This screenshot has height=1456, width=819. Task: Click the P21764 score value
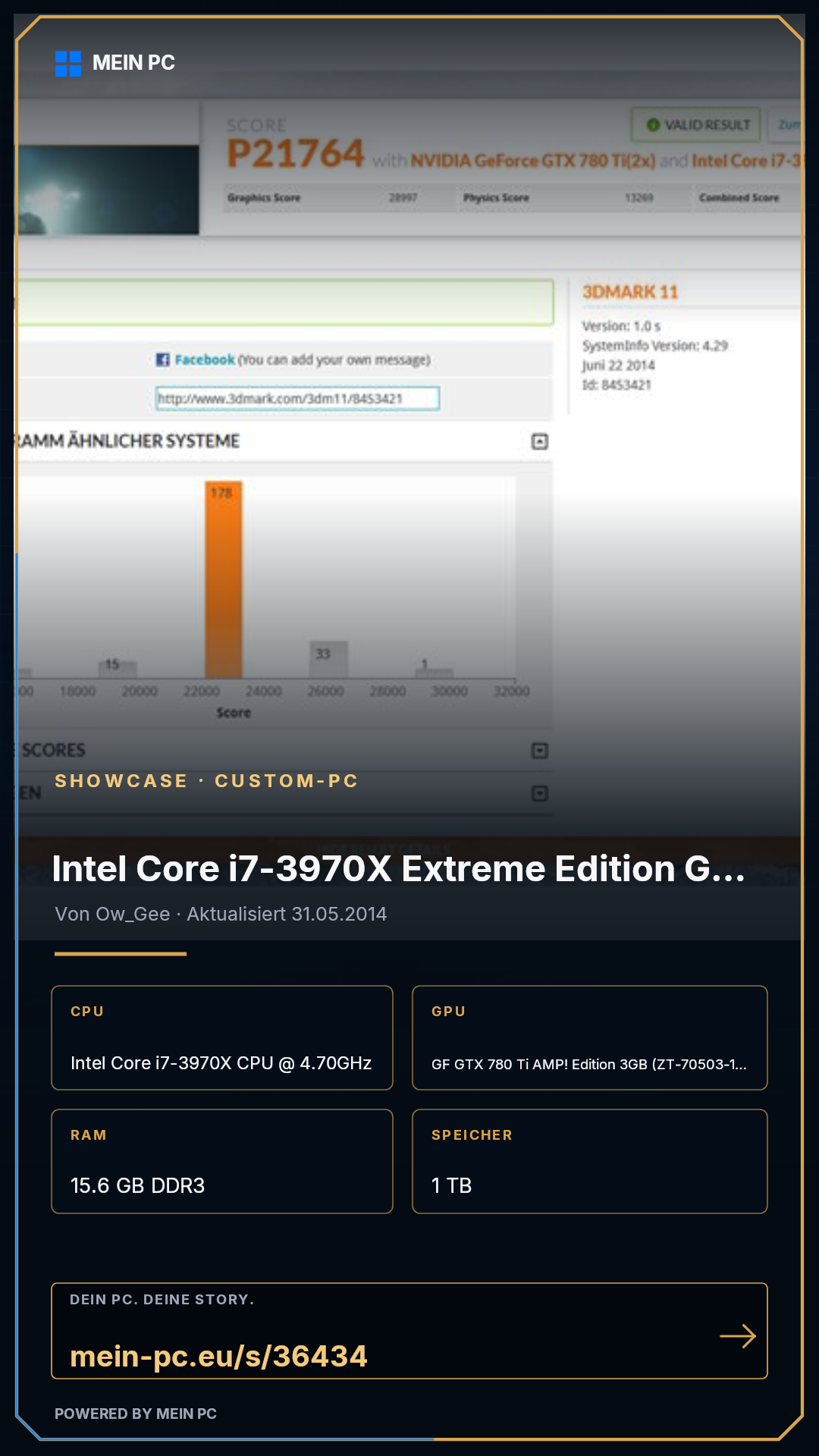coord(296,154)
